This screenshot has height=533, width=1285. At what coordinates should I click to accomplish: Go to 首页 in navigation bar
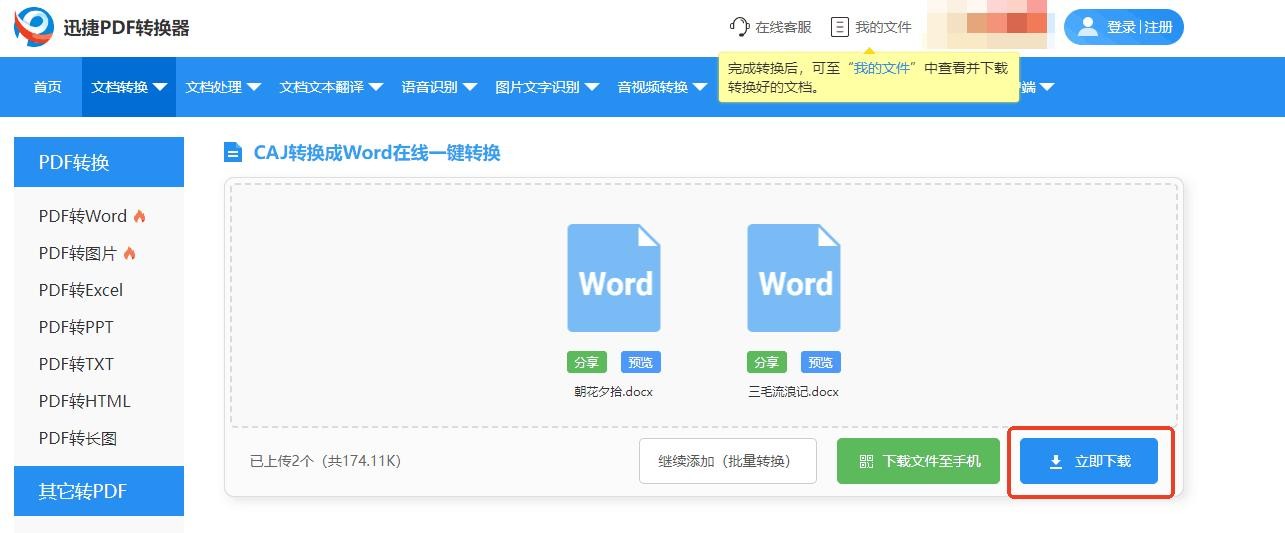coord(47,87)
